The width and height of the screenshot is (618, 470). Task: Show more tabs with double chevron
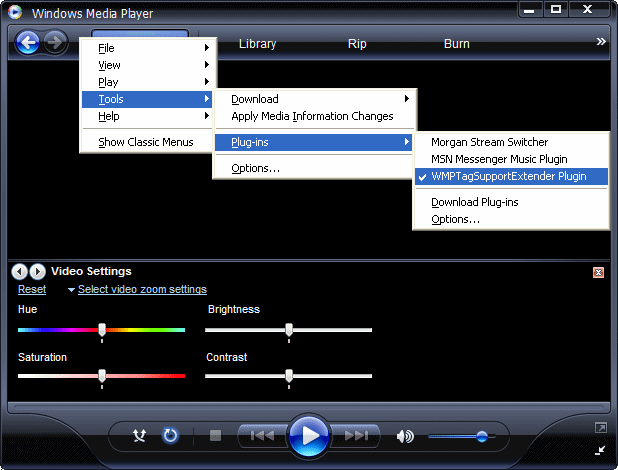[601, 42]
